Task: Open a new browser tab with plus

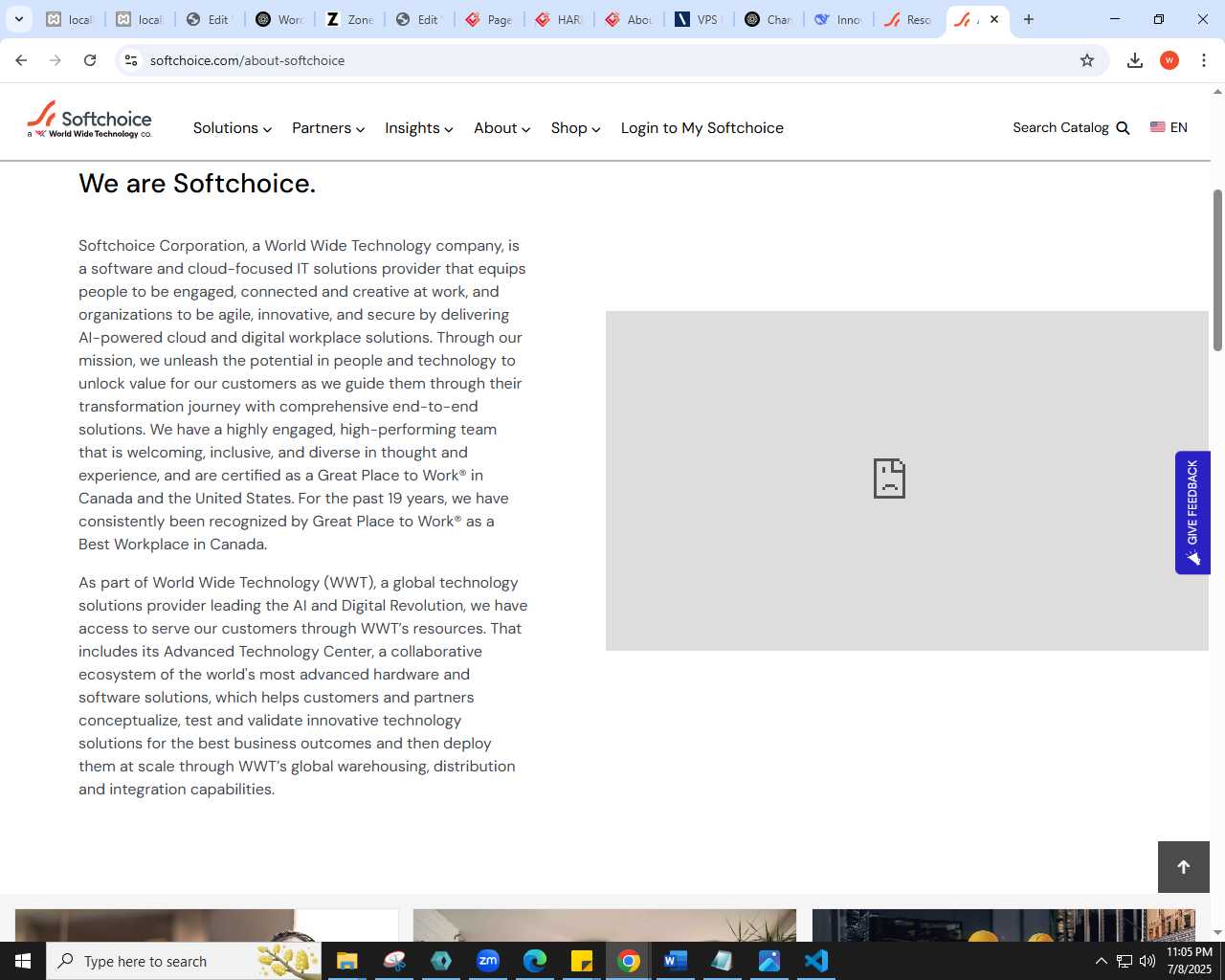Action: point(1029,19)
